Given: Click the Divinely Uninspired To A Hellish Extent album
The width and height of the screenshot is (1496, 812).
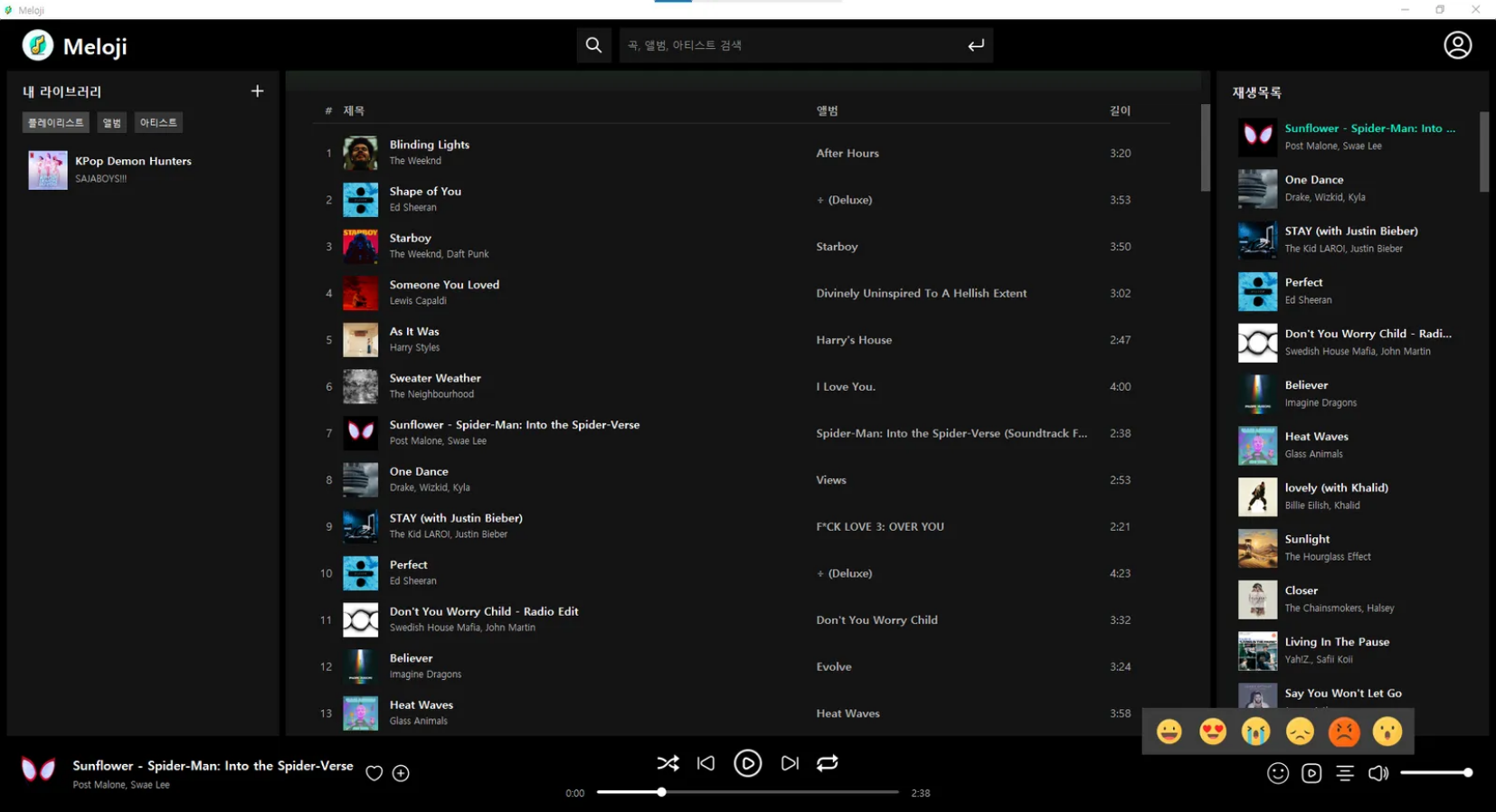Looking at the screenshot, I should click(x=921, y=293).
